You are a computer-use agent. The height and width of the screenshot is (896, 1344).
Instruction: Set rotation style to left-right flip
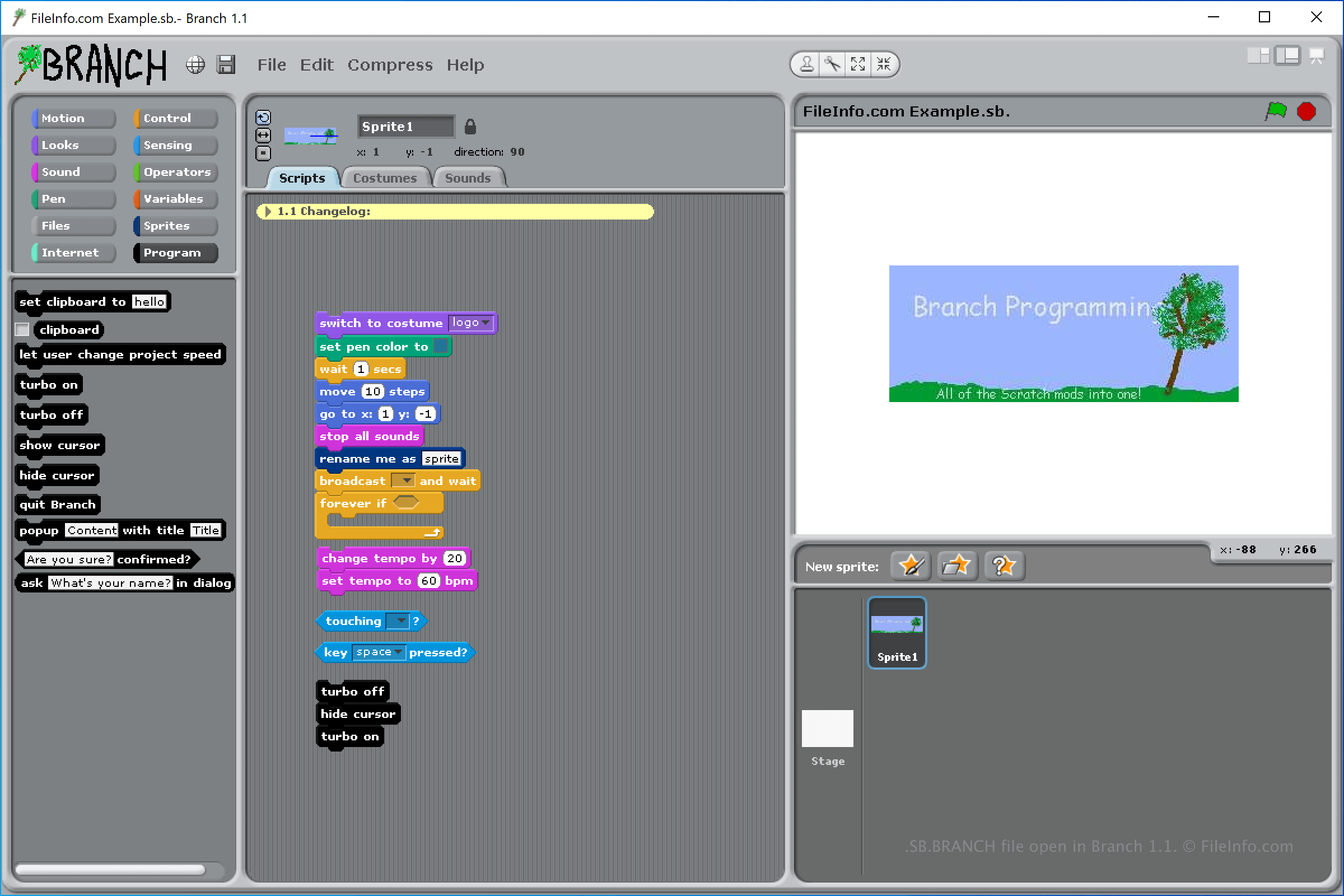pos(263,136)
